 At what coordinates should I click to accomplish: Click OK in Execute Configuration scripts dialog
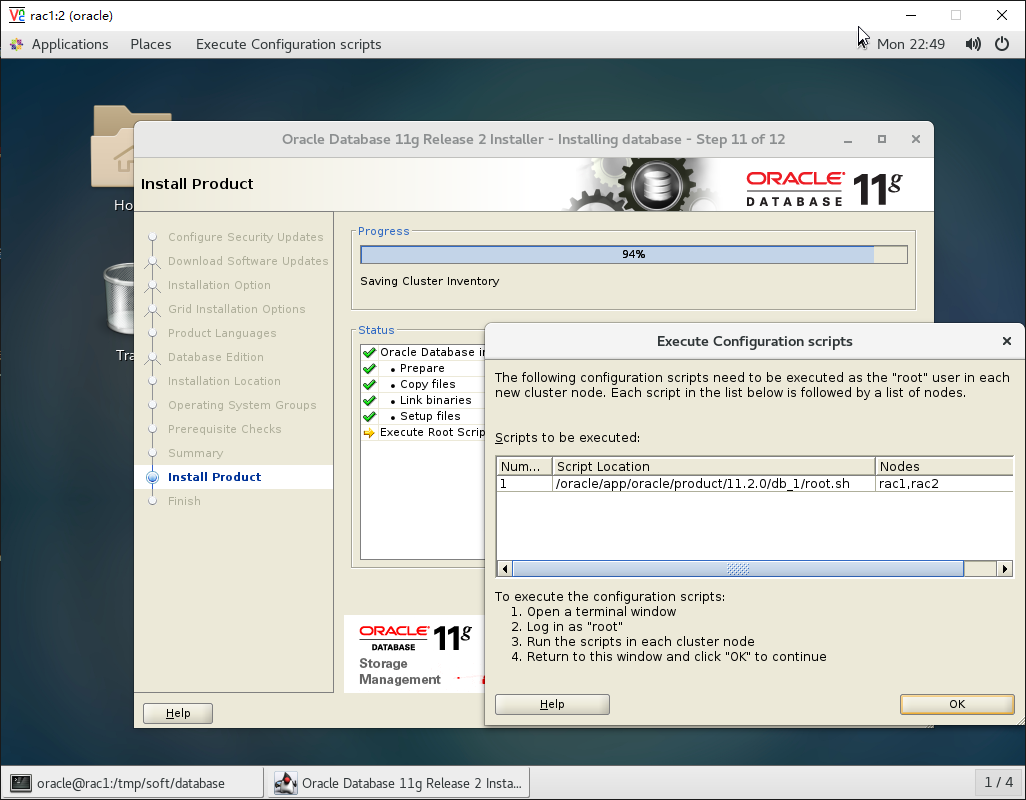pyautogui.click(x=957, y=704)
